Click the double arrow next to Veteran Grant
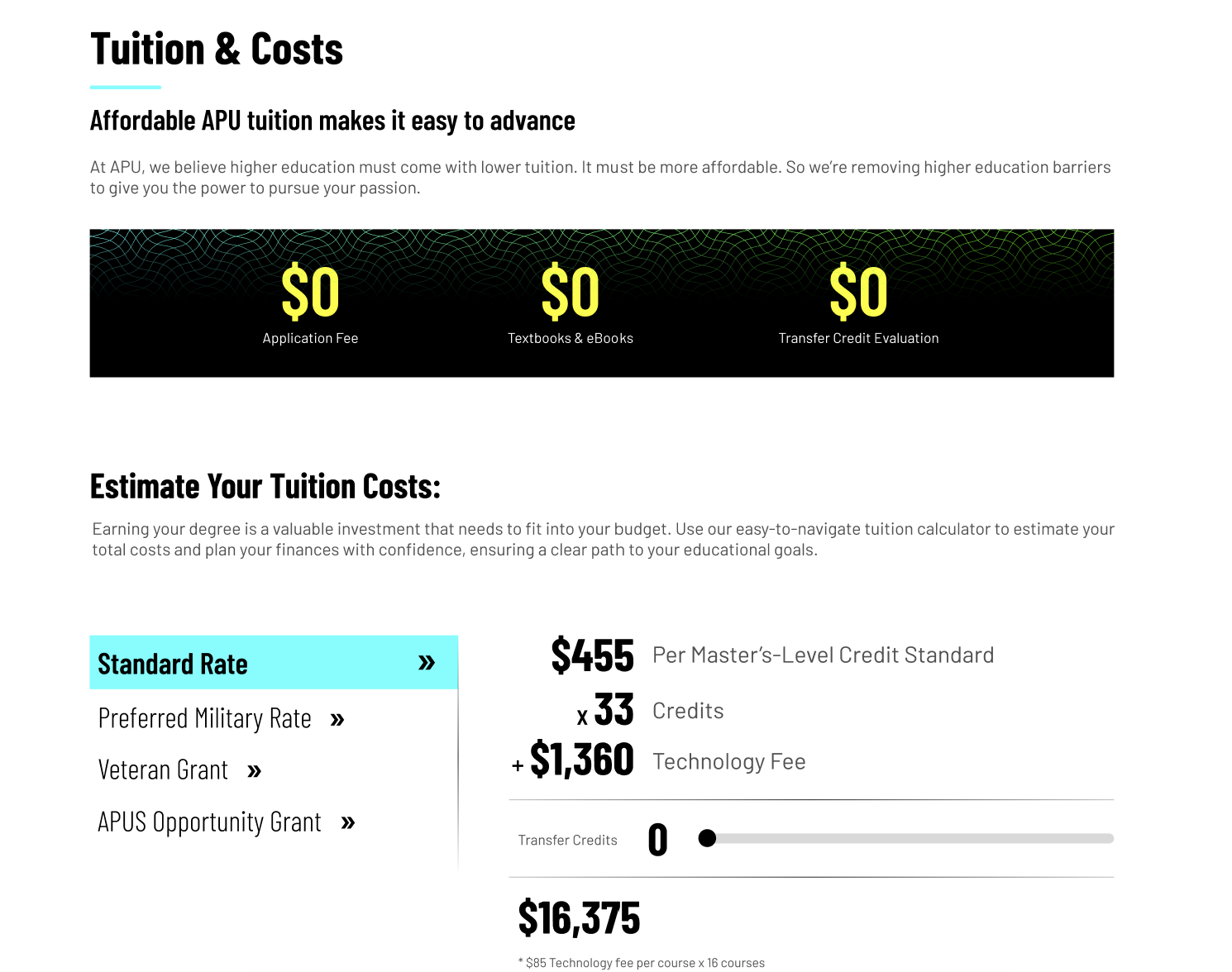 click(255, 772)
